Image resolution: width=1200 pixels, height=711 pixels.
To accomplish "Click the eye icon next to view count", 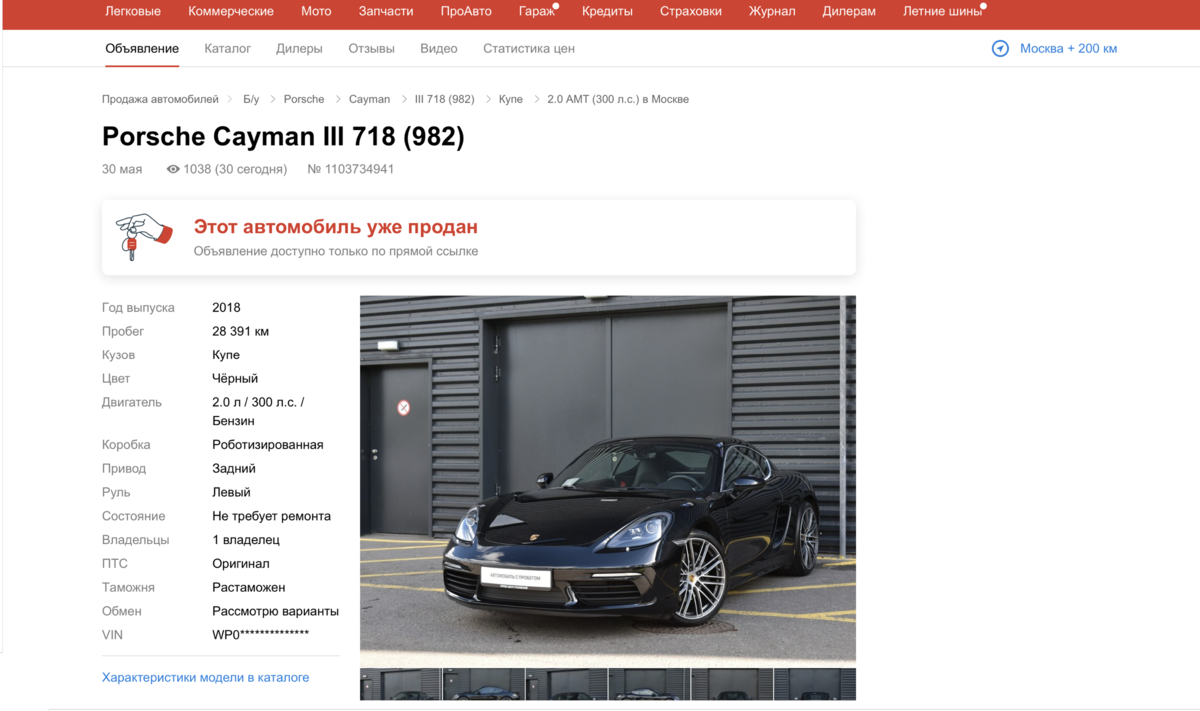I will click(173, 169).
